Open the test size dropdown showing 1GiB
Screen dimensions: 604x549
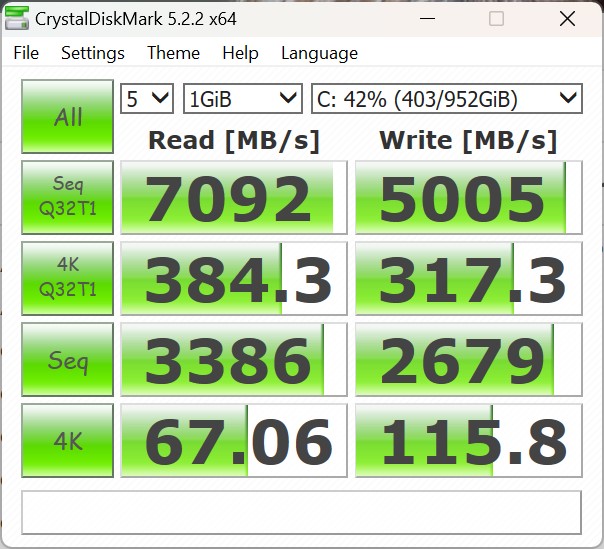point(243,99)
